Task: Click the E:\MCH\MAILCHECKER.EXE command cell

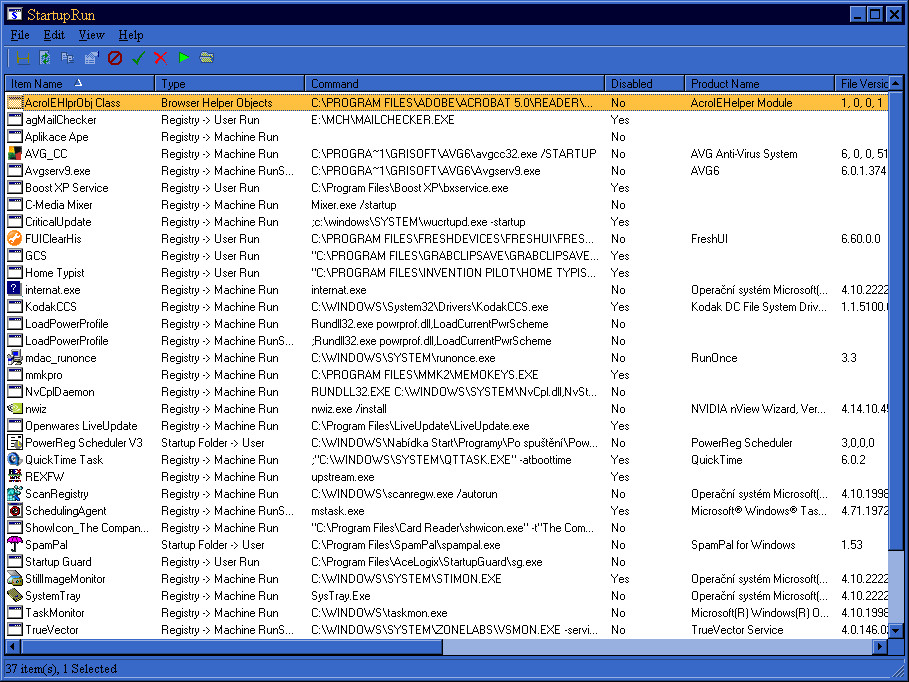Action: [383, 119]
